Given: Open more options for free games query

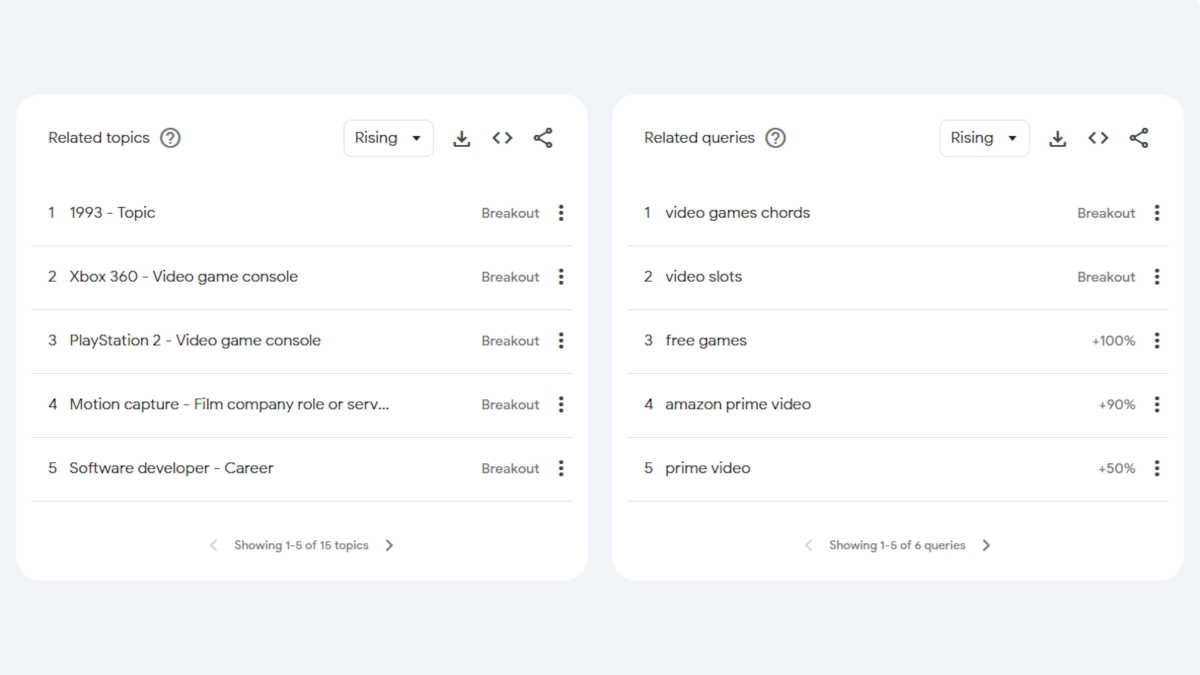Looking at the screenshot, I should point(1157,341).
